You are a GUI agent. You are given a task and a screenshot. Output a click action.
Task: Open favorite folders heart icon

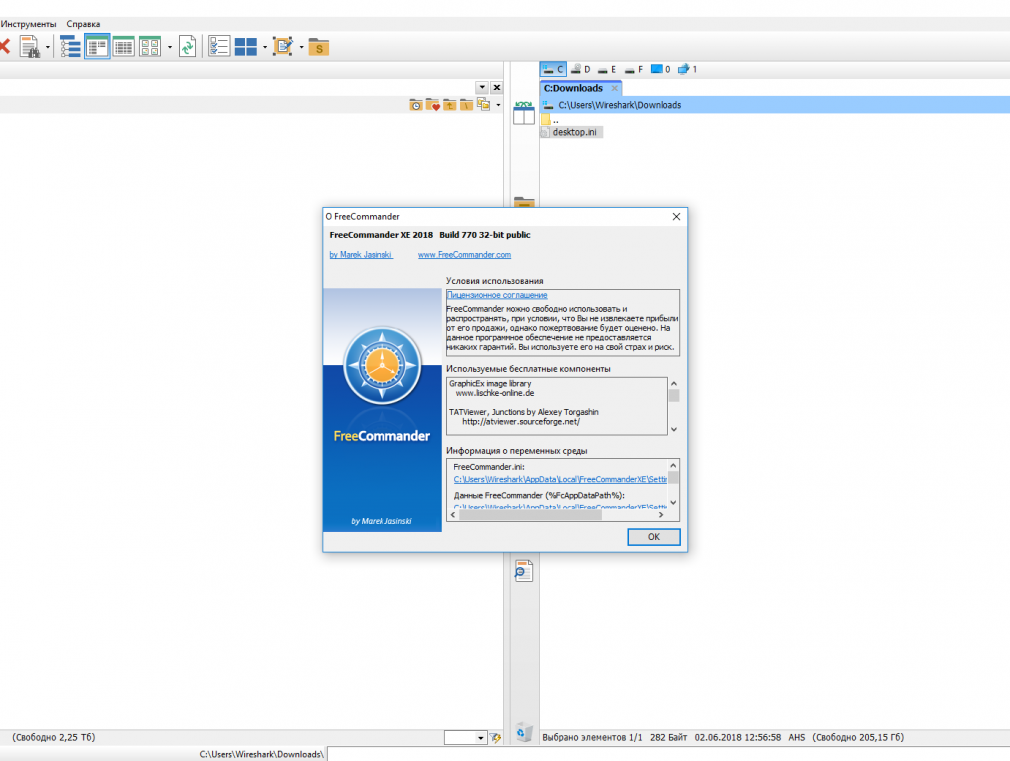tap(432, 105)
